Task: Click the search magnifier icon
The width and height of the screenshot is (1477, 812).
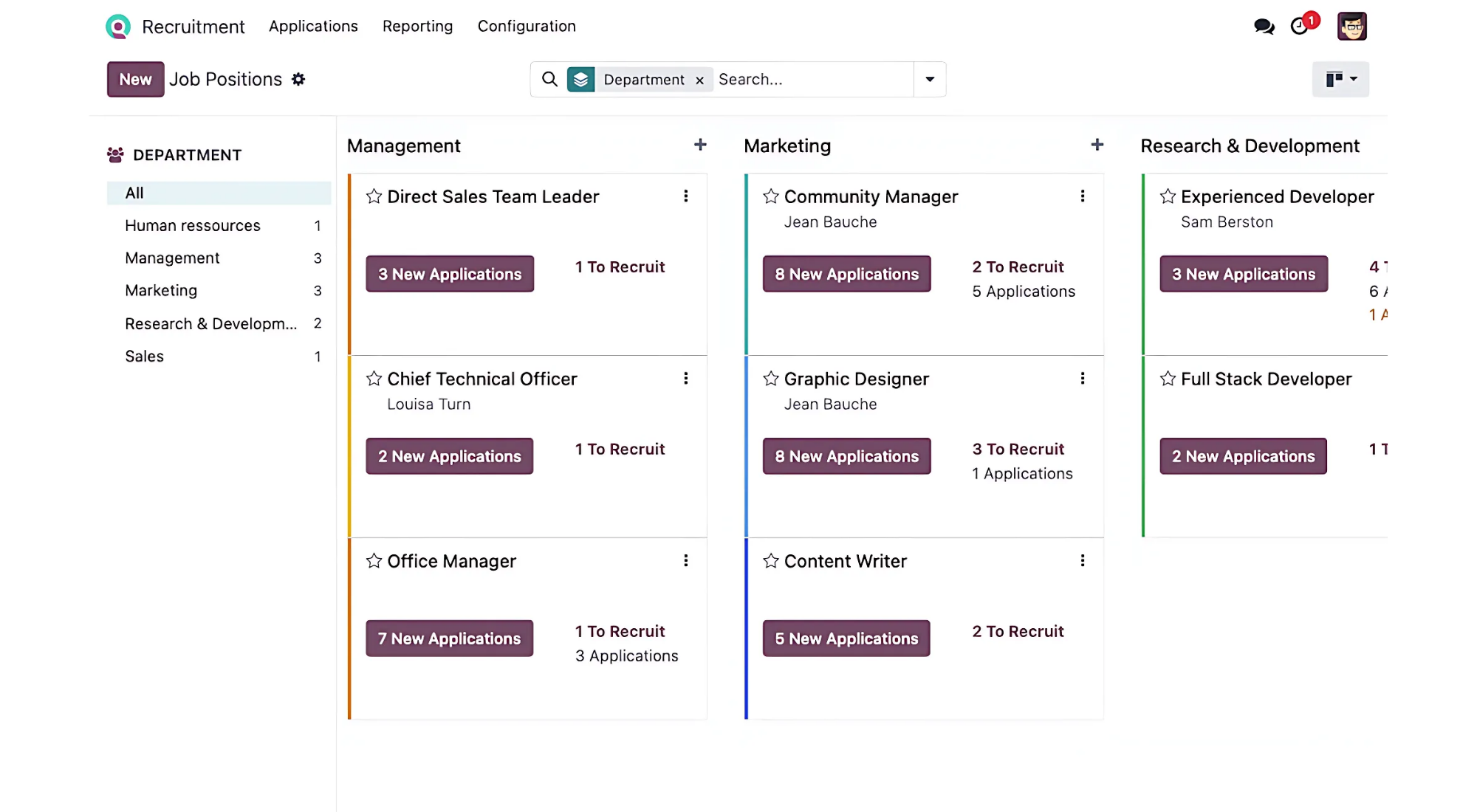Action: pyautogui.click(x=549, y=79)
